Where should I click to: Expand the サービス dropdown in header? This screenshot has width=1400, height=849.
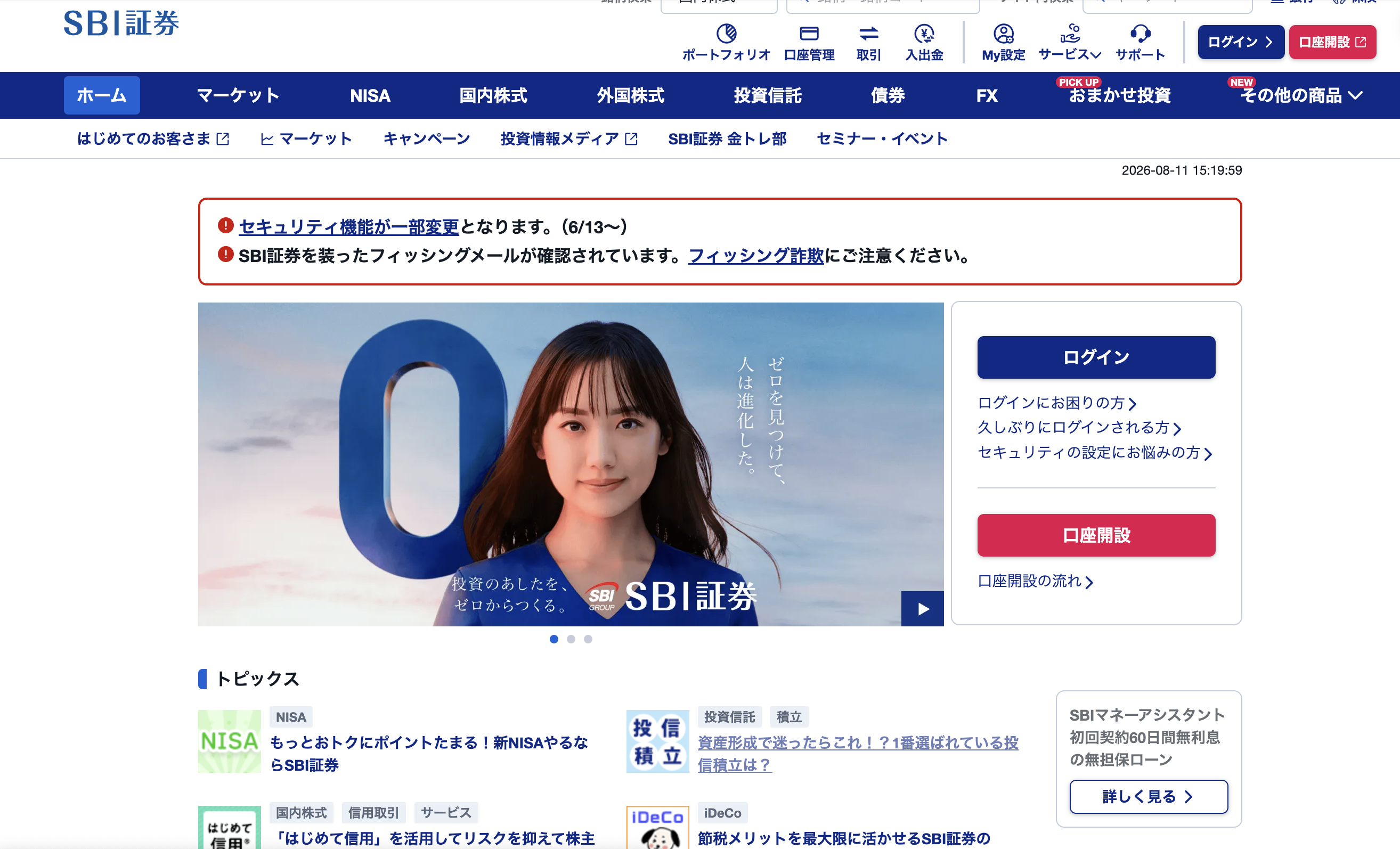pyautogui.click(x=1070, y=43)
